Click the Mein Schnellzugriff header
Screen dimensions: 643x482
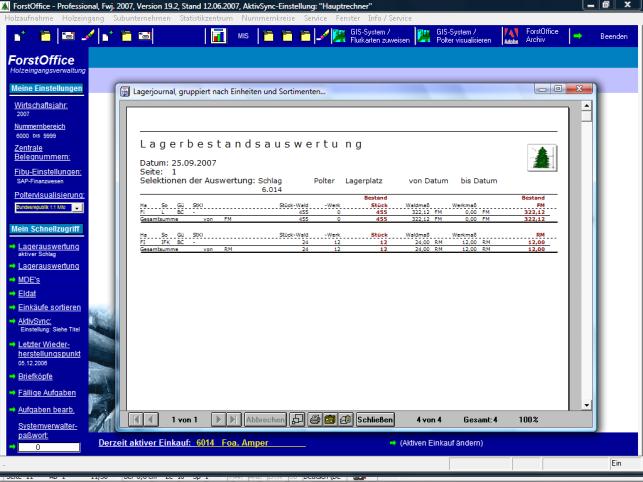(x=46, y=229)
